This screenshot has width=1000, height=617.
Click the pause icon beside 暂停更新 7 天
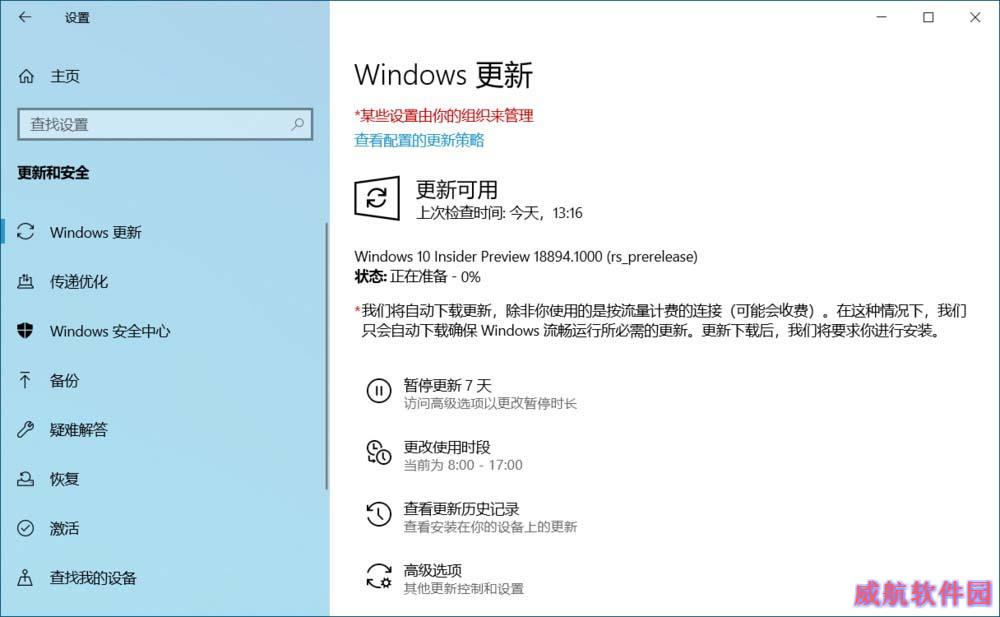pyautogui.click(x=379, y=390)
